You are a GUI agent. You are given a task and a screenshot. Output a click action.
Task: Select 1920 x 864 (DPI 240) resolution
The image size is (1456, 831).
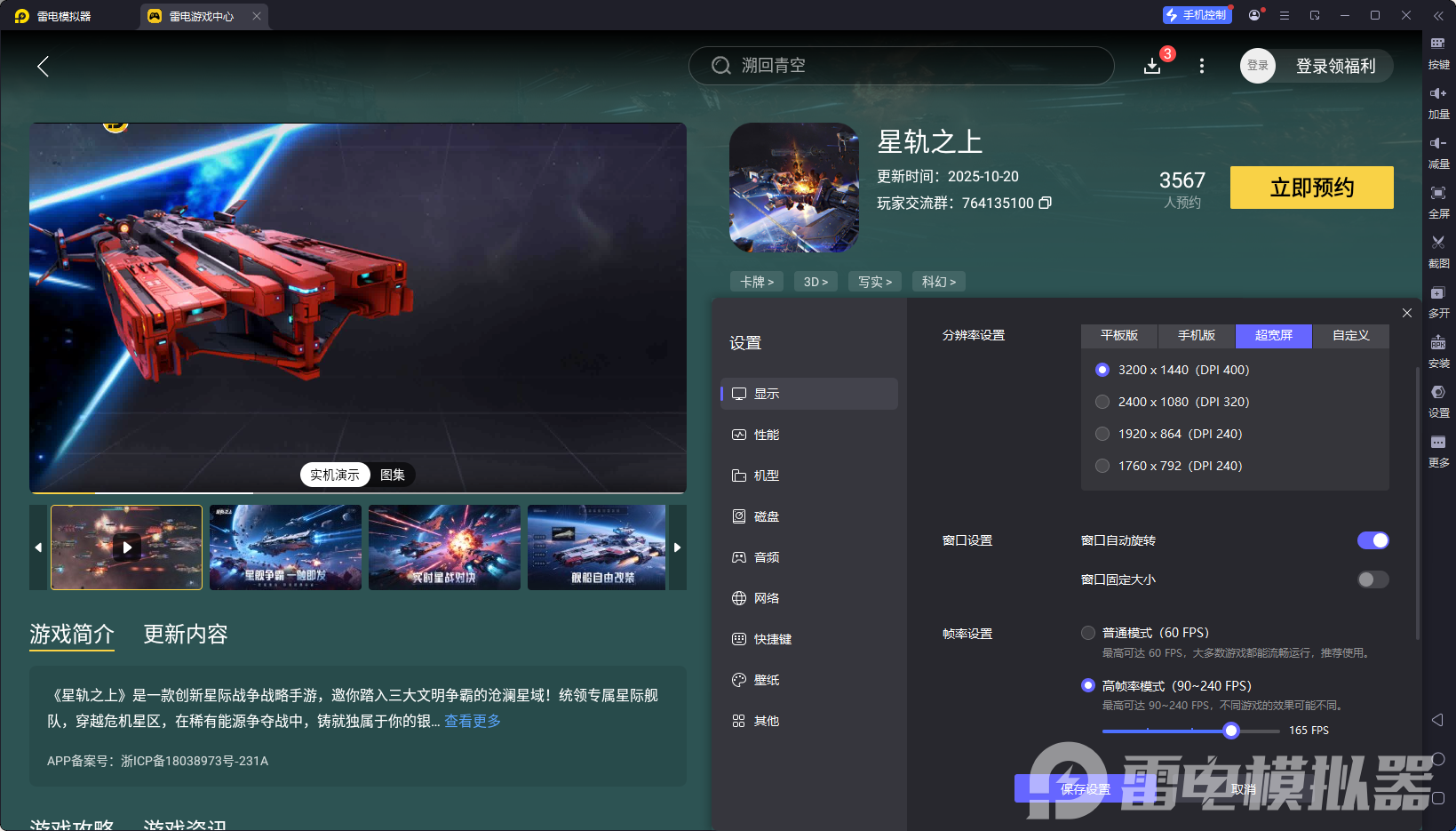1102,434
